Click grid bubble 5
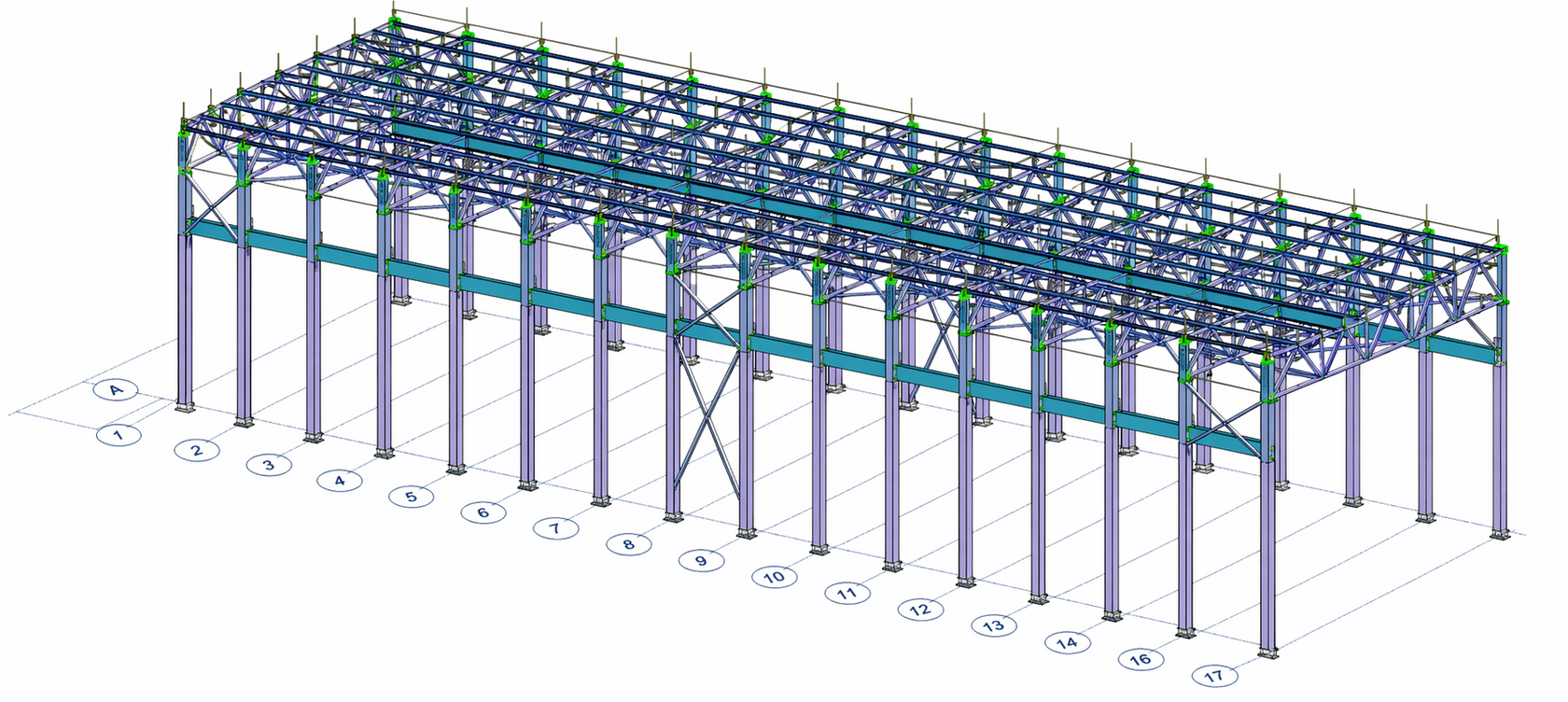This screenshot has height=702, width=1568. [412, 497]
